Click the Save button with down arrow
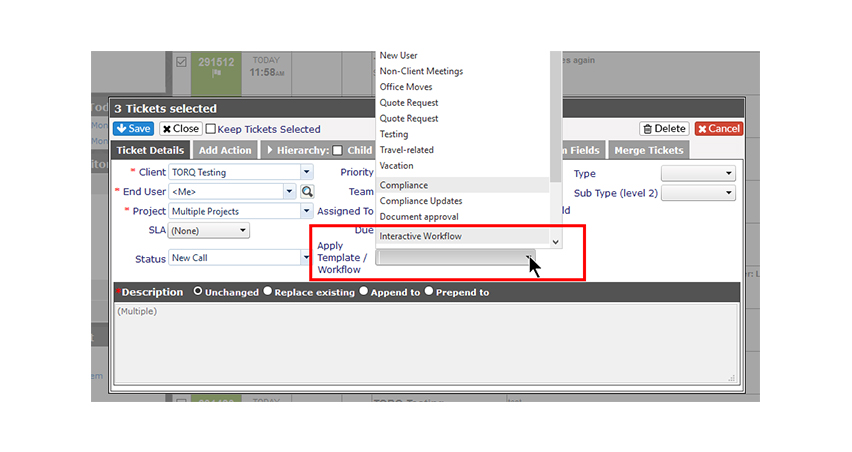This screenshot has width=852, height=452. coord(133,129)
